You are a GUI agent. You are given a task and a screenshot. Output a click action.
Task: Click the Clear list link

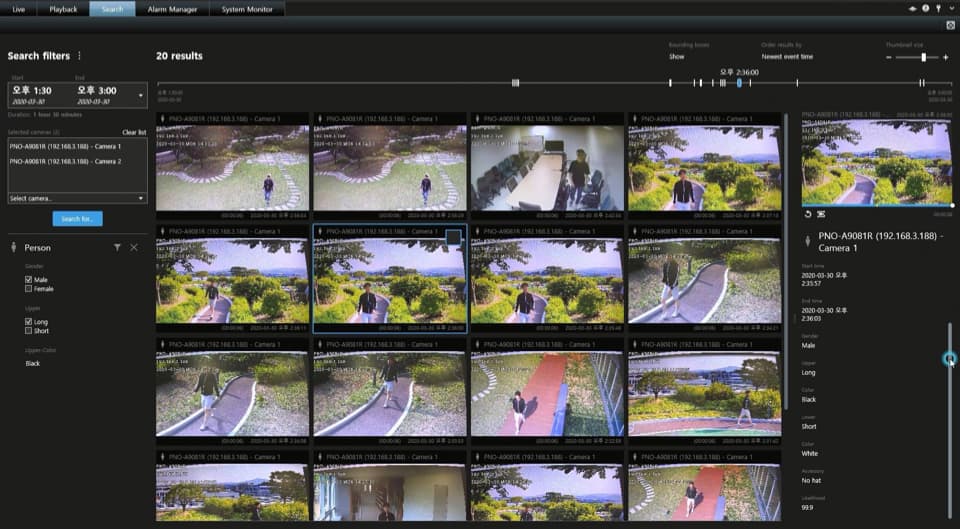coord(134,132)
